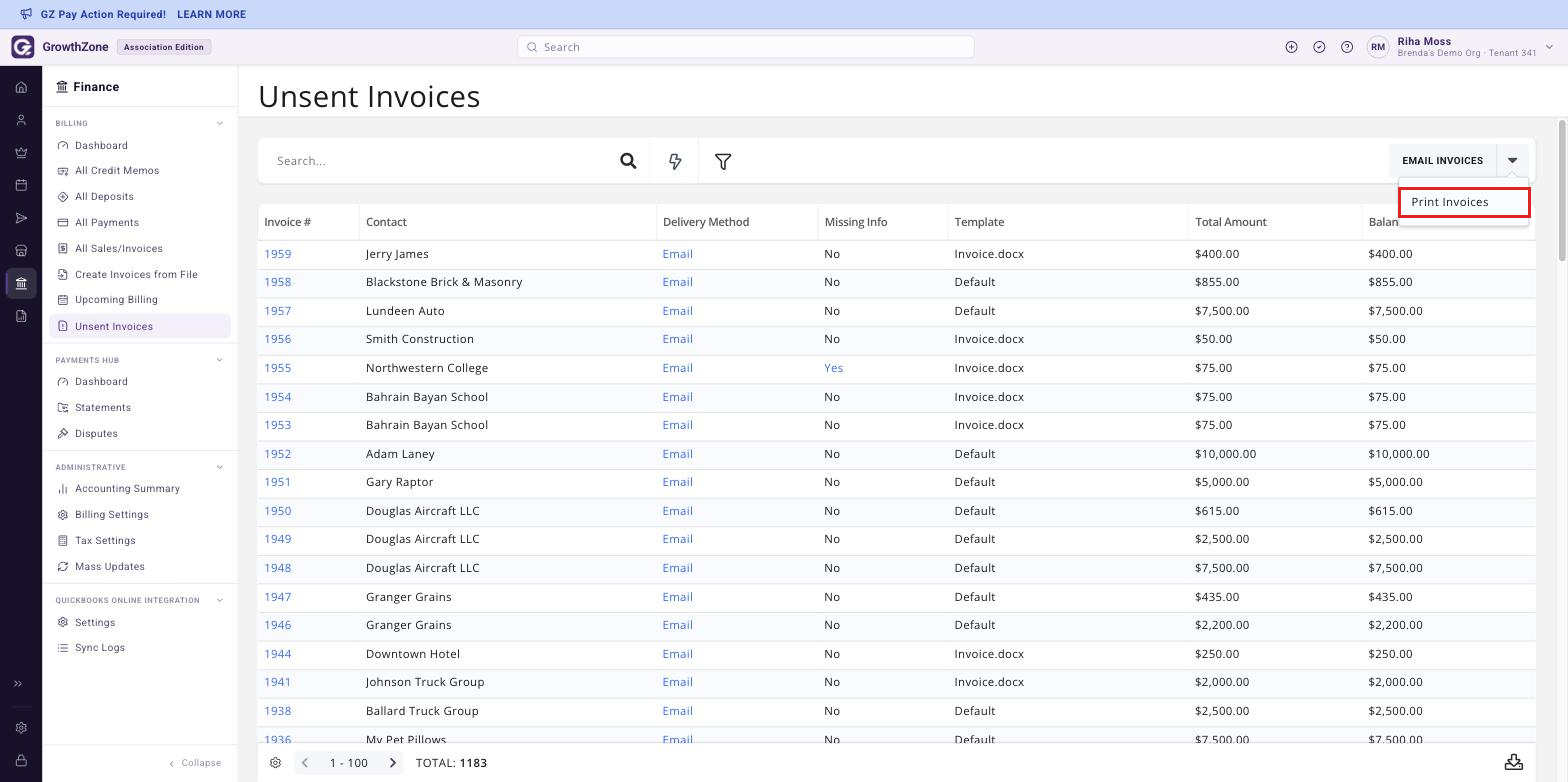Open the lightning bolt quick filters
The height and width of the screenshot is (782, 1568).
(675, 161)
